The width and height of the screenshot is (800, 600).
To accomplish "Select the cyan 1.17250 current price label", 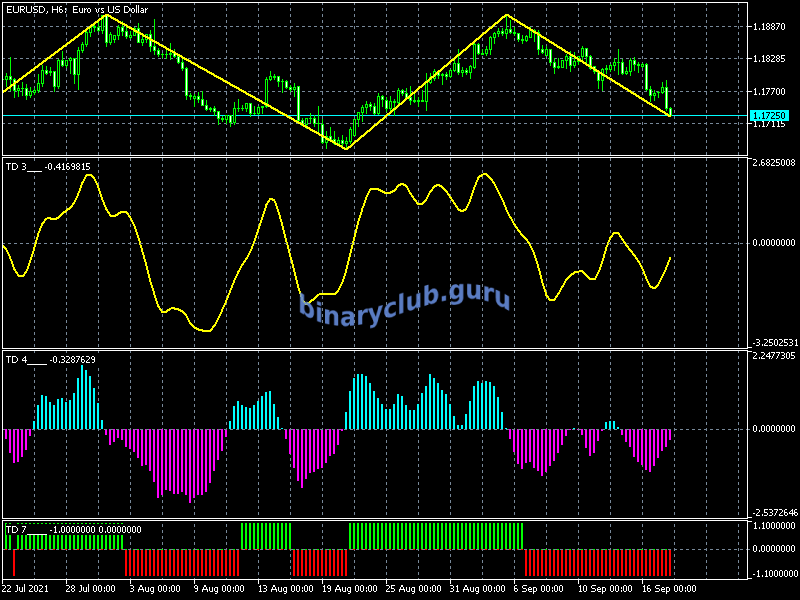I will point(769,116).
